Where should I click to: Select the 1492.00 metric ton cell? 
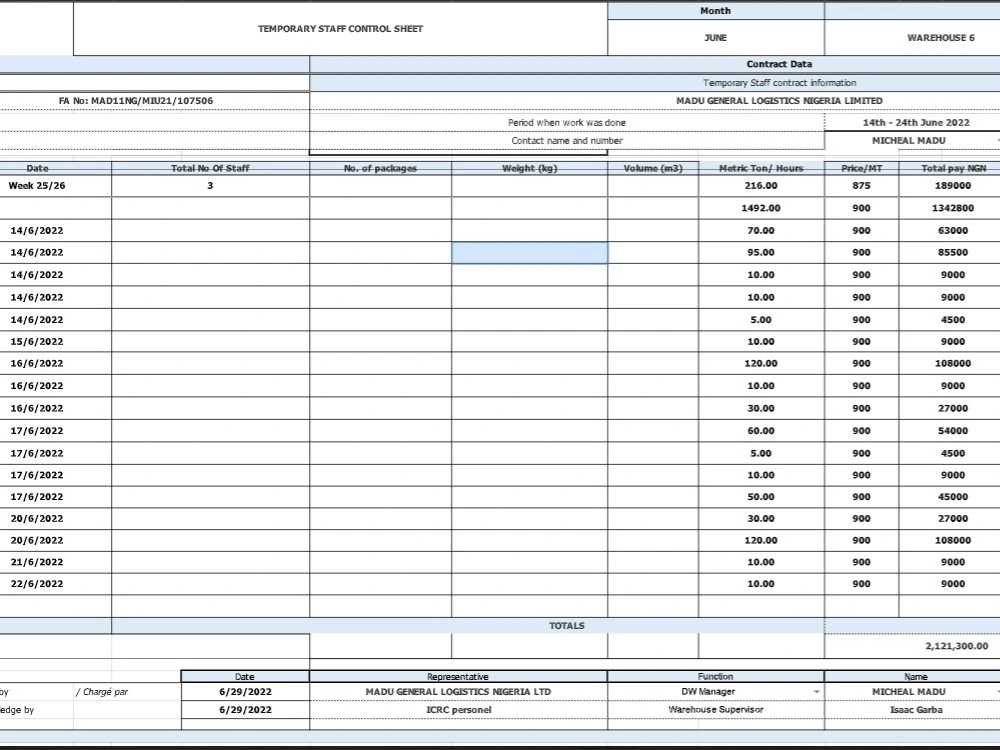tap(761, 208)
